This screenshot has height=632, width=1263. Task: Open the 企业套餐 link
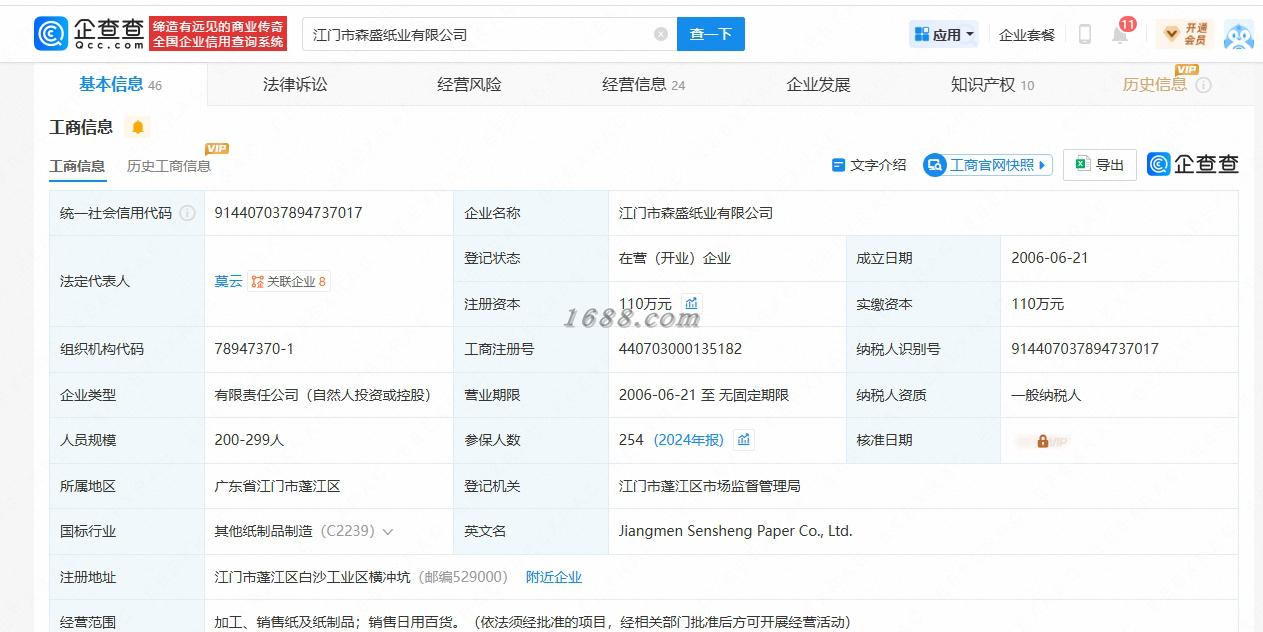click(x=1027, y=35)
